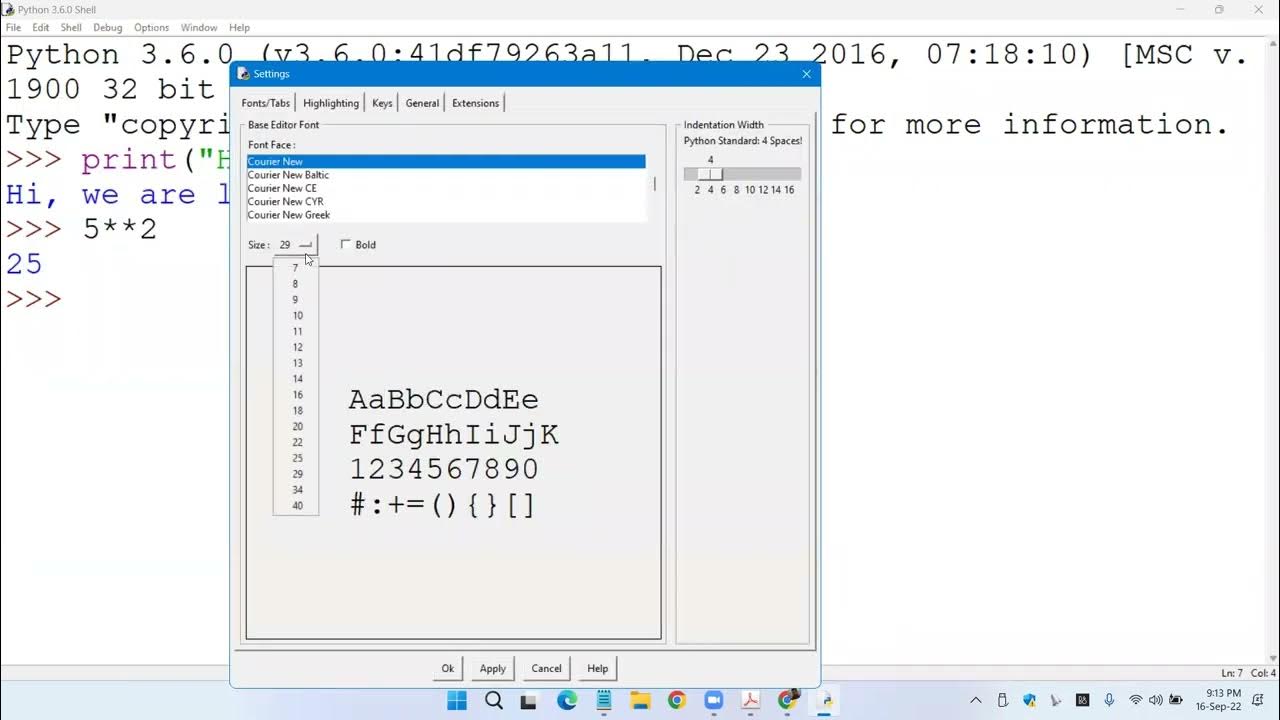Open the Options menu

coord(152,27)
